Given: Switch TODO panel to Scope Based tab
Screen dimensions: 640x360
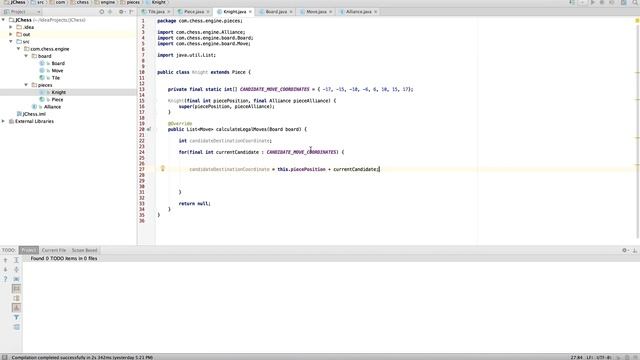Looking at the screenshot, I should (84, 250).
